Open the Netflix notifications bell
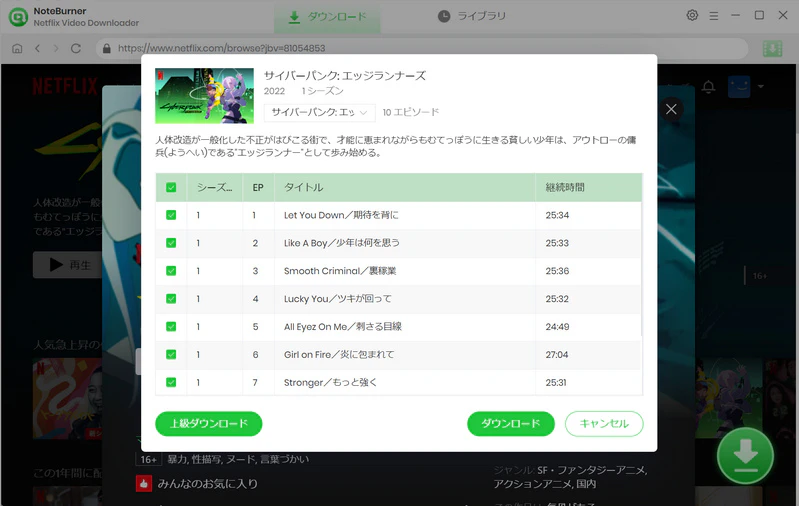Image resolution: width=799 pixels, height=506 pixels. (x=708, y=87)
